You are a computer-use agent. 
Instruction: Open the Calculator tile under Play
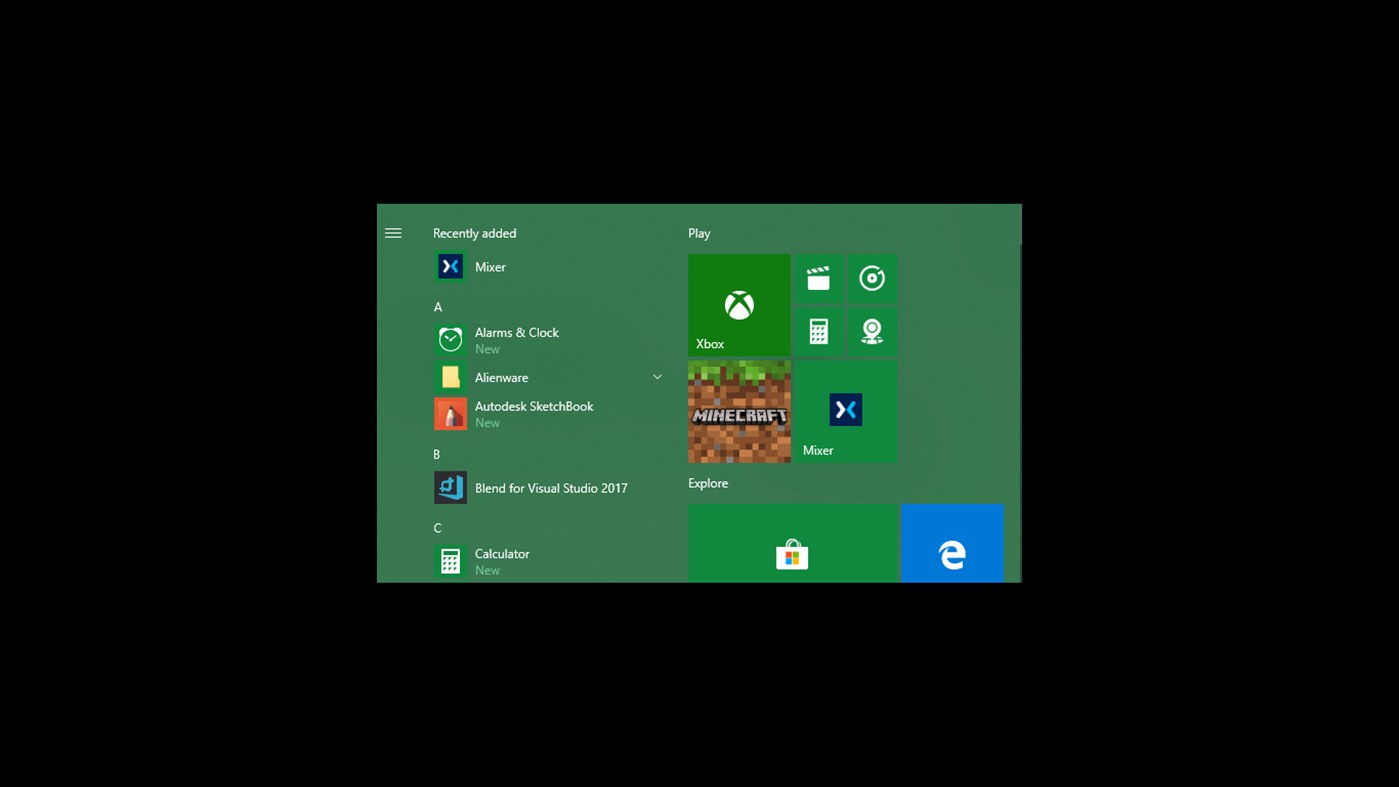(818, 331)
